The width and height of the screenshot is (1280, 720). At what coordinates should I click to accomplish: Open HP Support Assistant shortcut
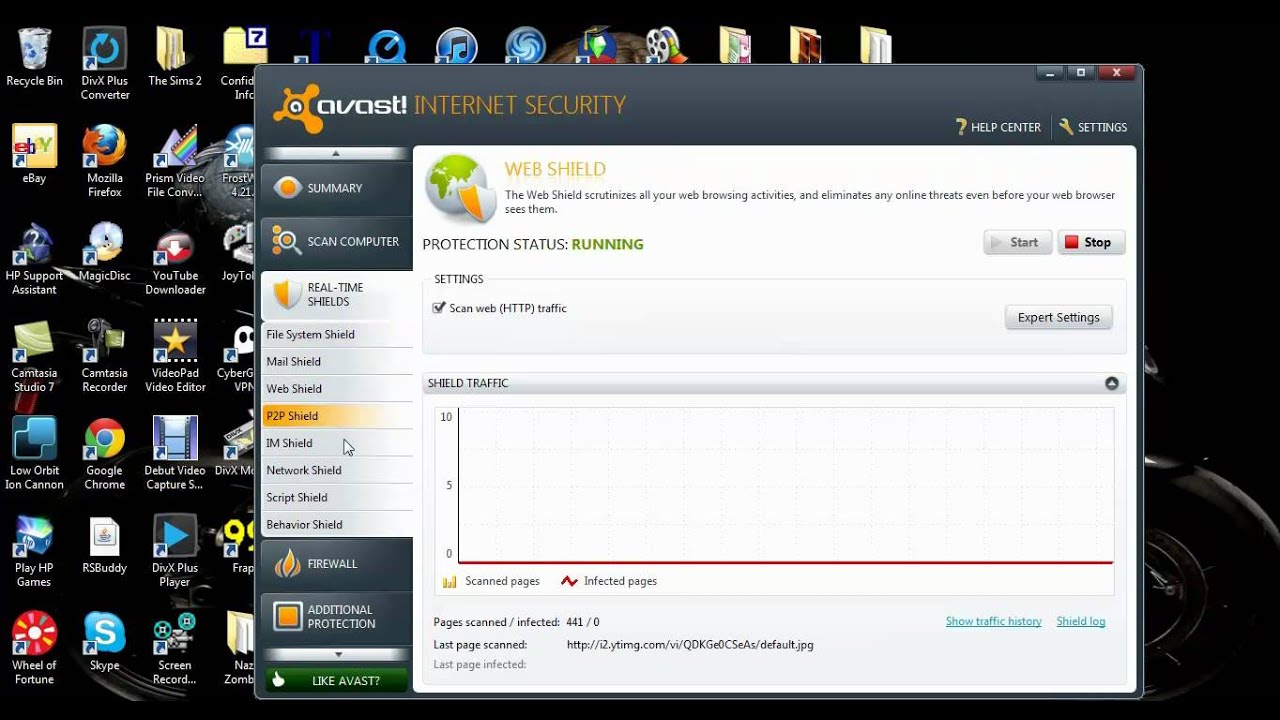pos(34,259)
